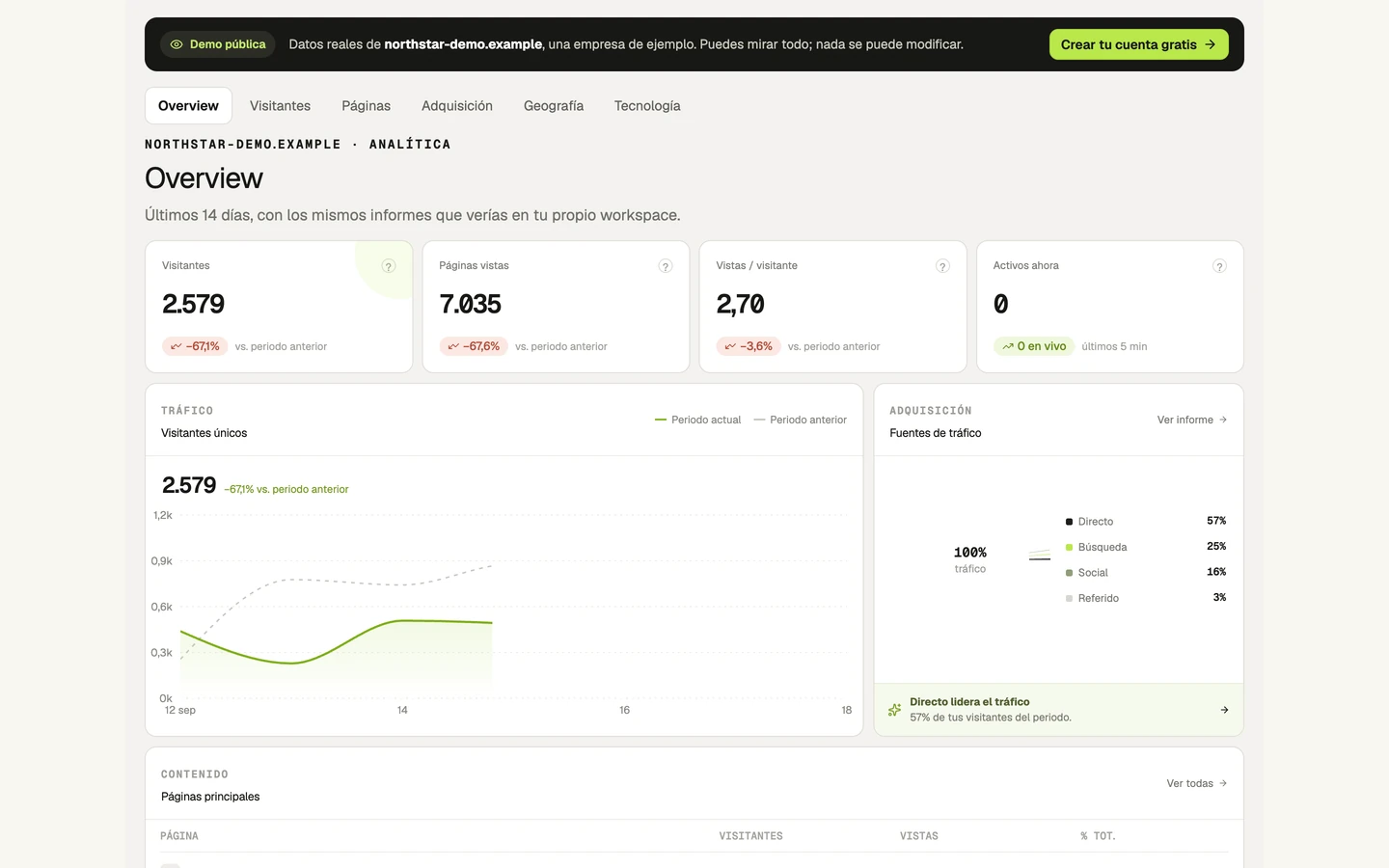Screen dimensions: 1389x868
Task: Click the −3,6% badge on Vistas / visitante
Action: (x=749, y=346)
